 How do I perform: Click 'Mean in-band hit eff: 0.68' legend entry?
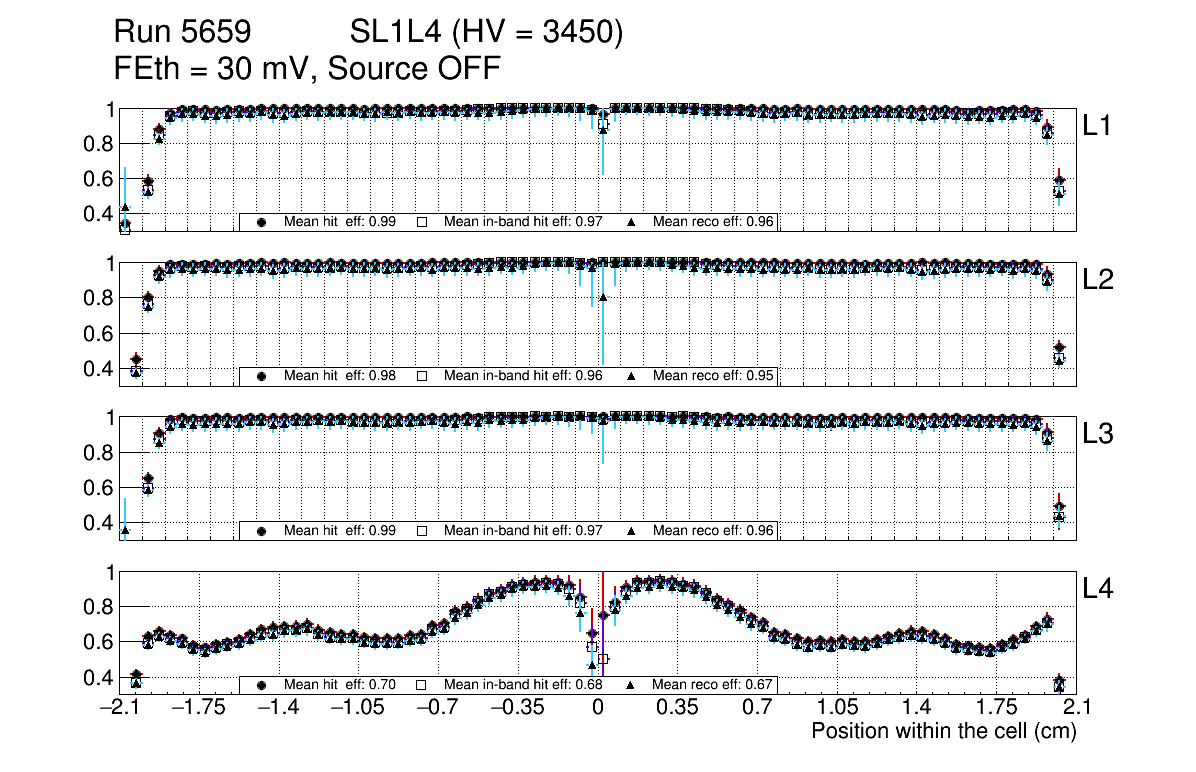(x=522, y=686)
